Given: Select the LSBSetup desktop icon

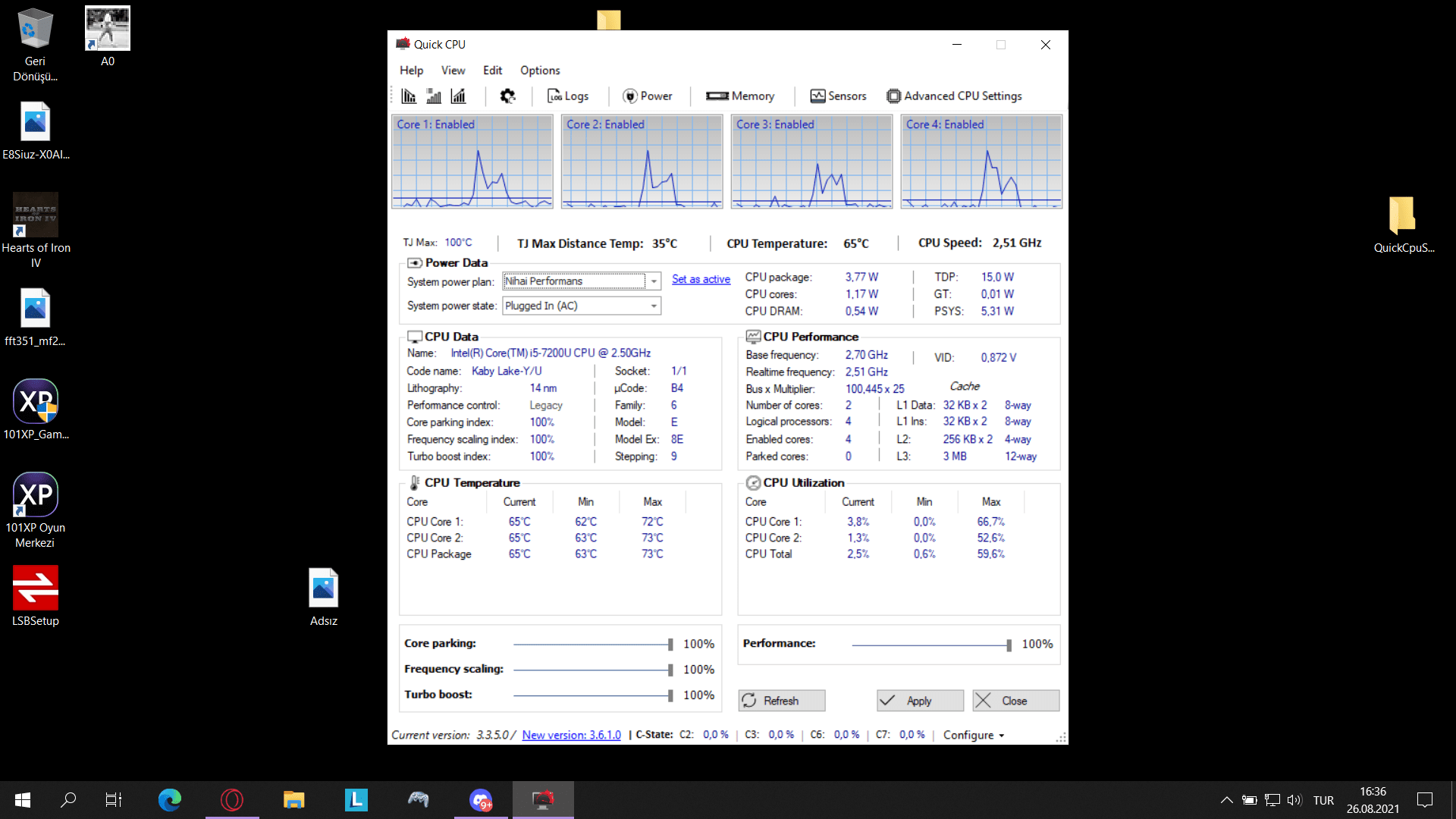Looking at the screenshot, I should click(36, 596).
